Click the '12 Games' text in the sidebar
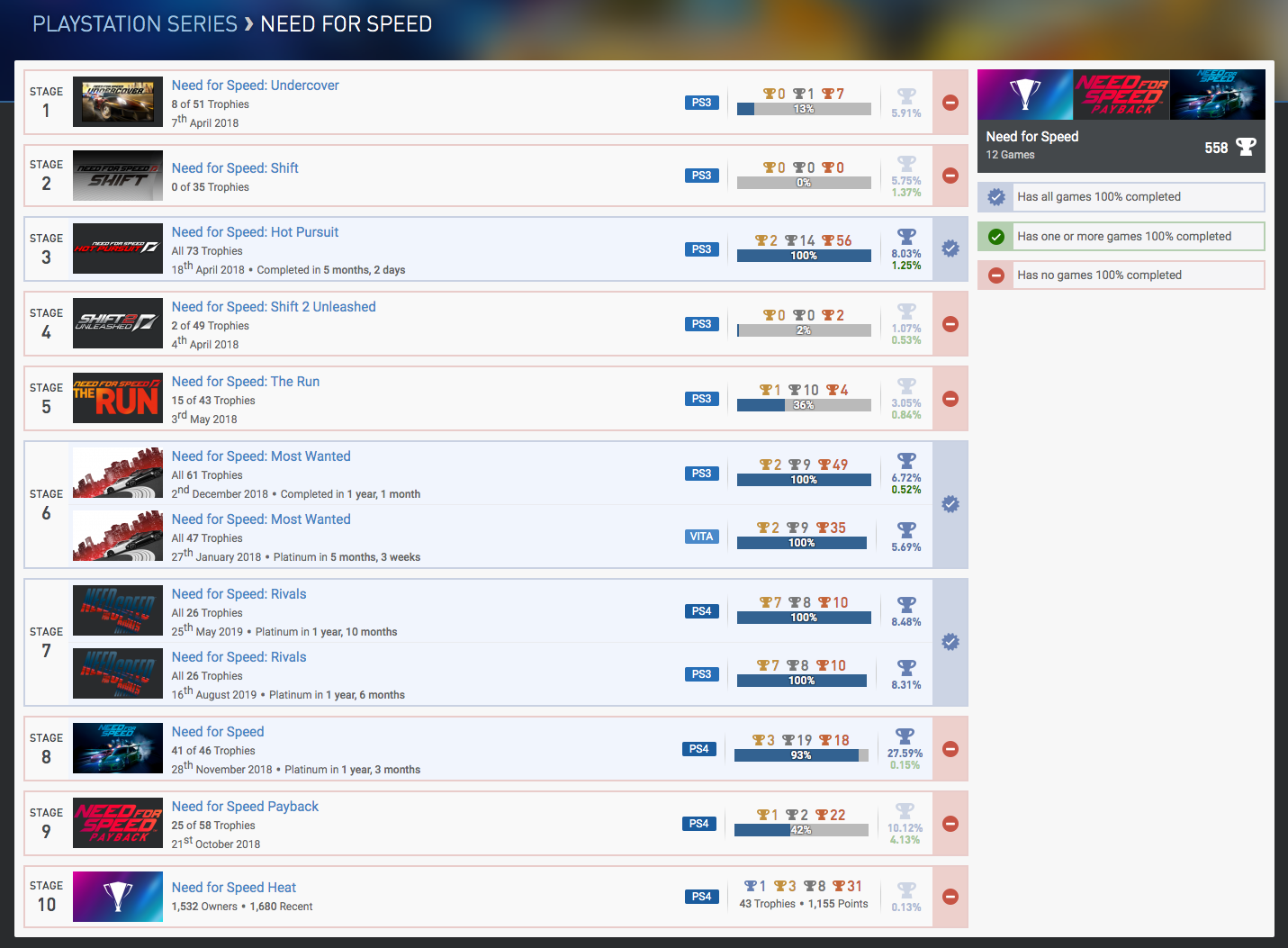 (x=1010, y=155)
